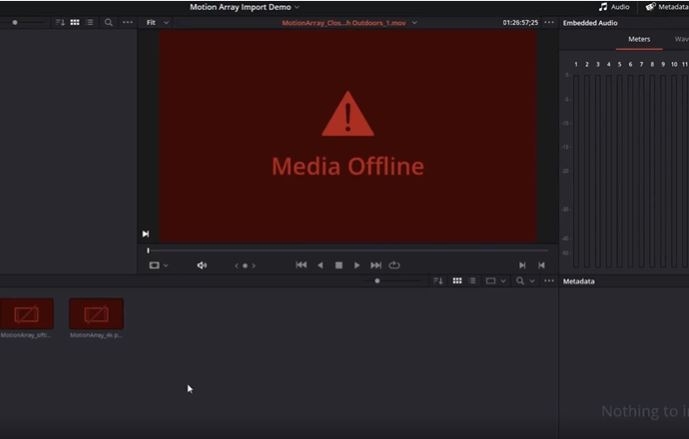Open the MotionArray clip name dropdown
This screenshot has width=689, height=439.
349,23
